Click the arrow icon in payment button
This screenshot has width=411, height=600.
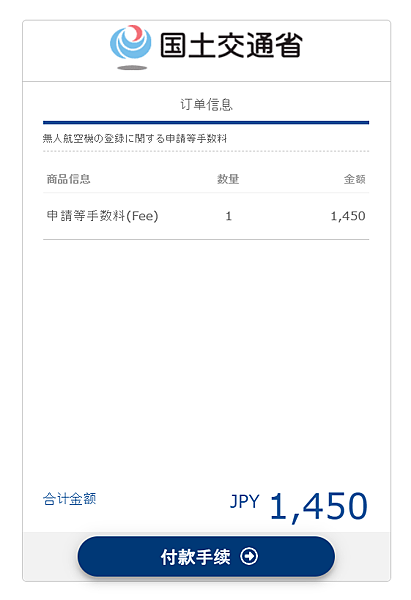tap(249, 556)
